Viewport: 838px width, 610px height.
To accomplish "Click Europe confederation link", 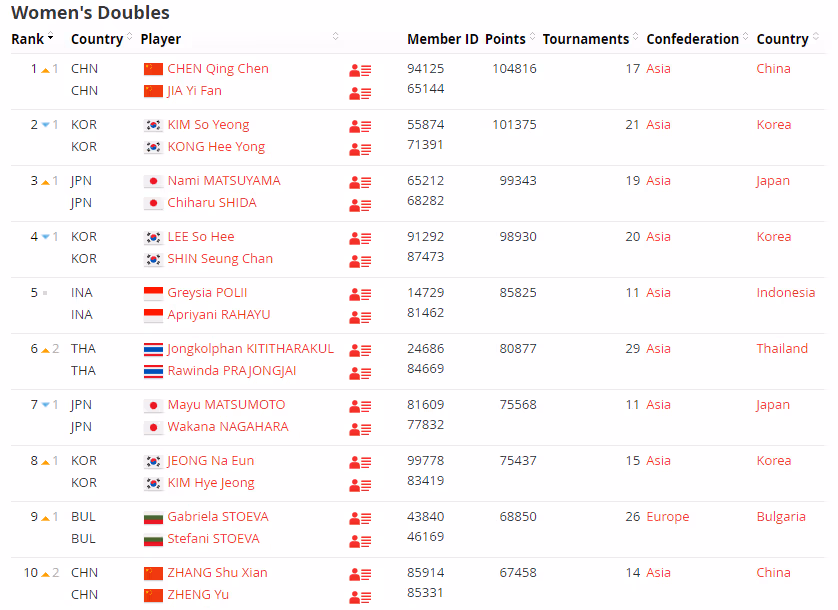I will [667, 517].
